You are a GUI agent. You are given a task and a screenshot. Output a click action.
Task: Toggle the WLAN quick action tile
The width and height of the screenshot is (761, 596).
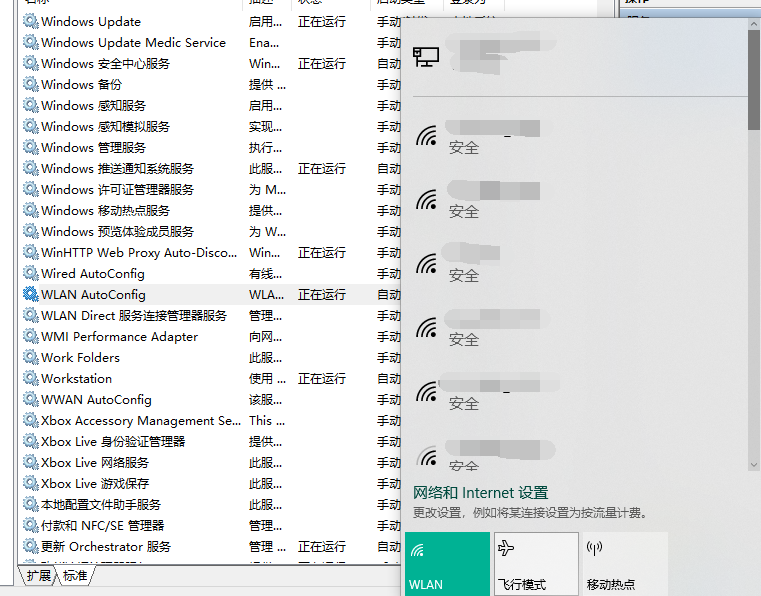click(447, 563)
